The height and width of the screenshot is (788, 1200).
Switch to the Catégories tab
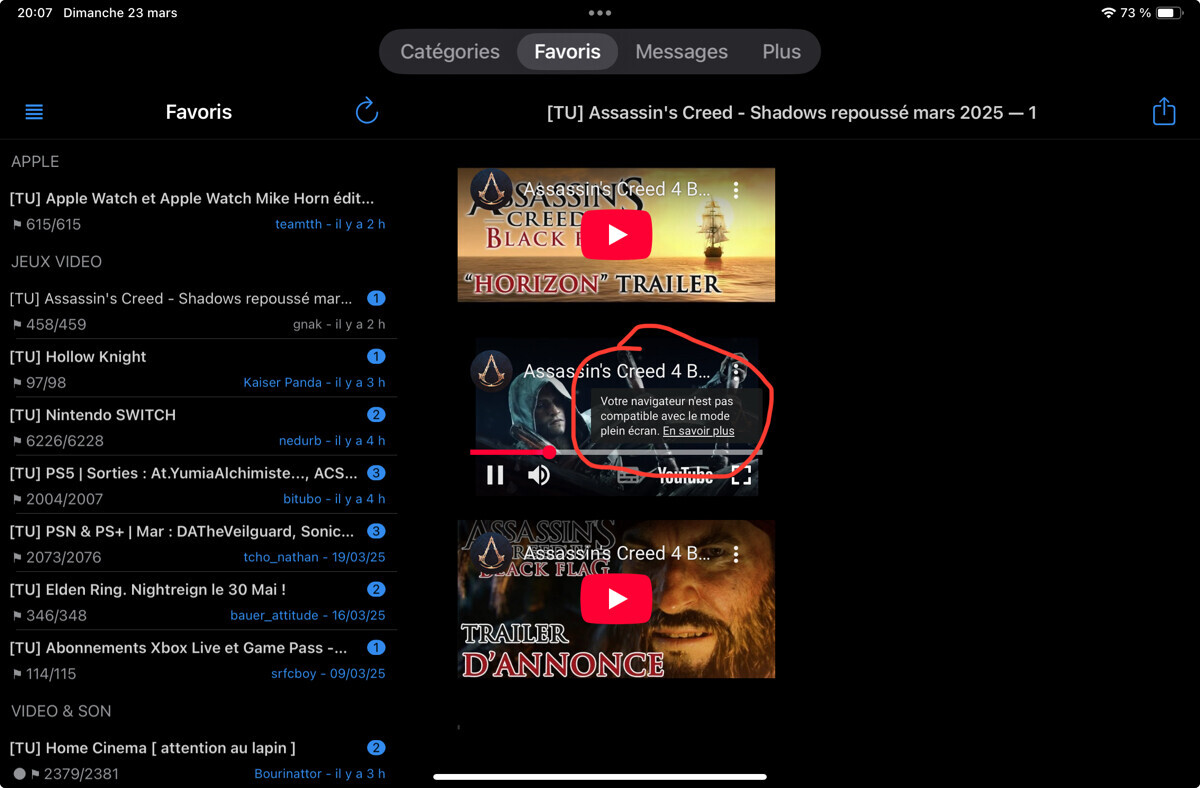click(450, 52)
